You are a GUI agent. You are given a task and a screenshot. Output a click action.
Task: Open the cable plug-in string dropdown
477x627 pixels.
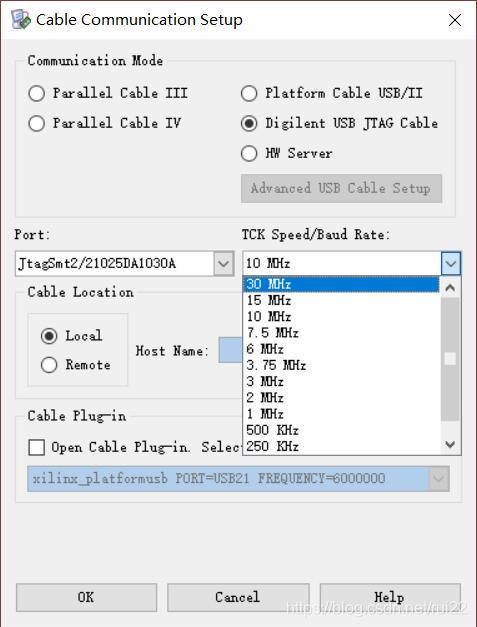pyautogui.click(x=439, y=479)
